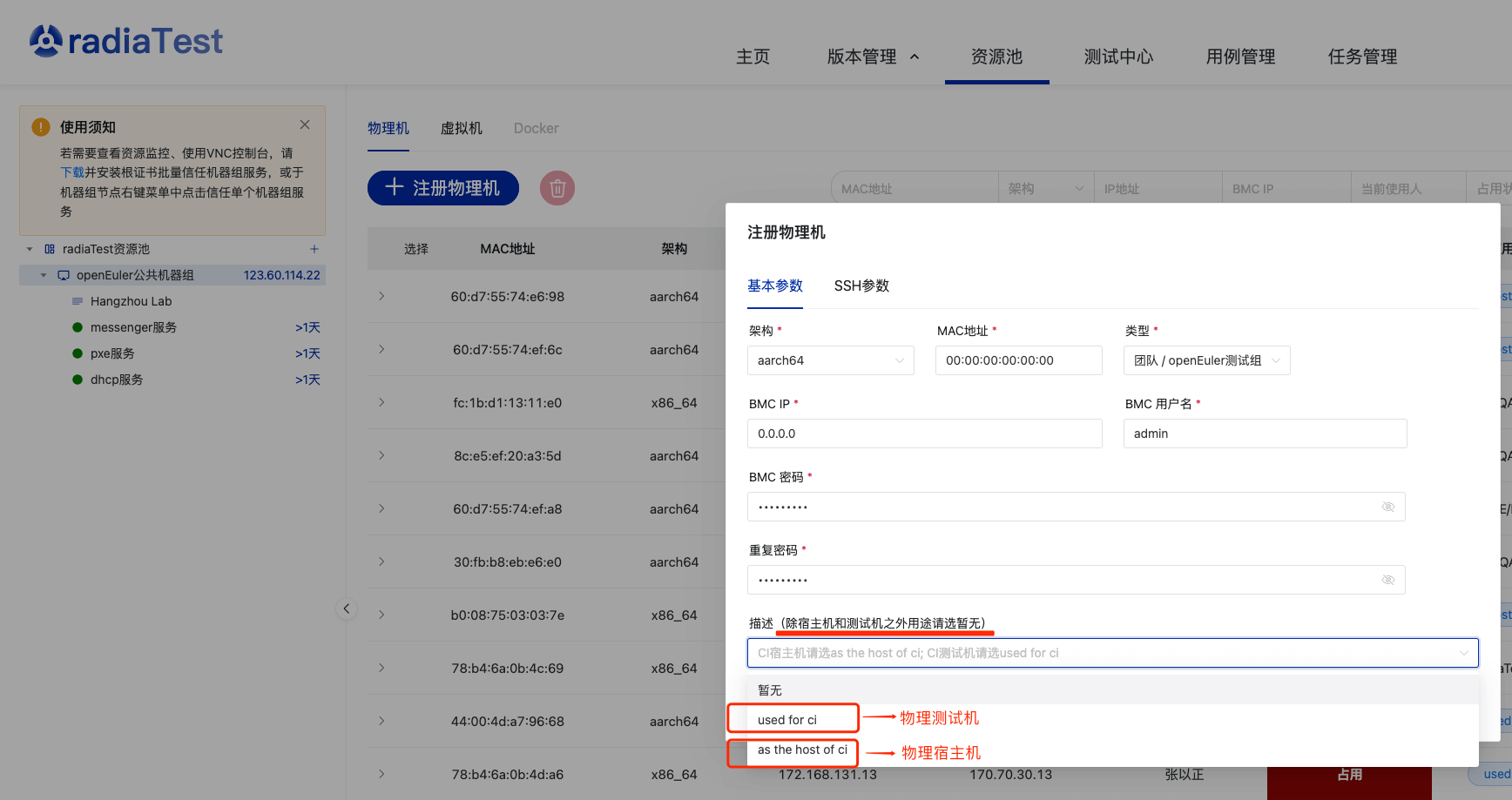Expand row with MAC 60:d7:55:74:e6:98
This screenshot has width=1512, height=800.
381,296
